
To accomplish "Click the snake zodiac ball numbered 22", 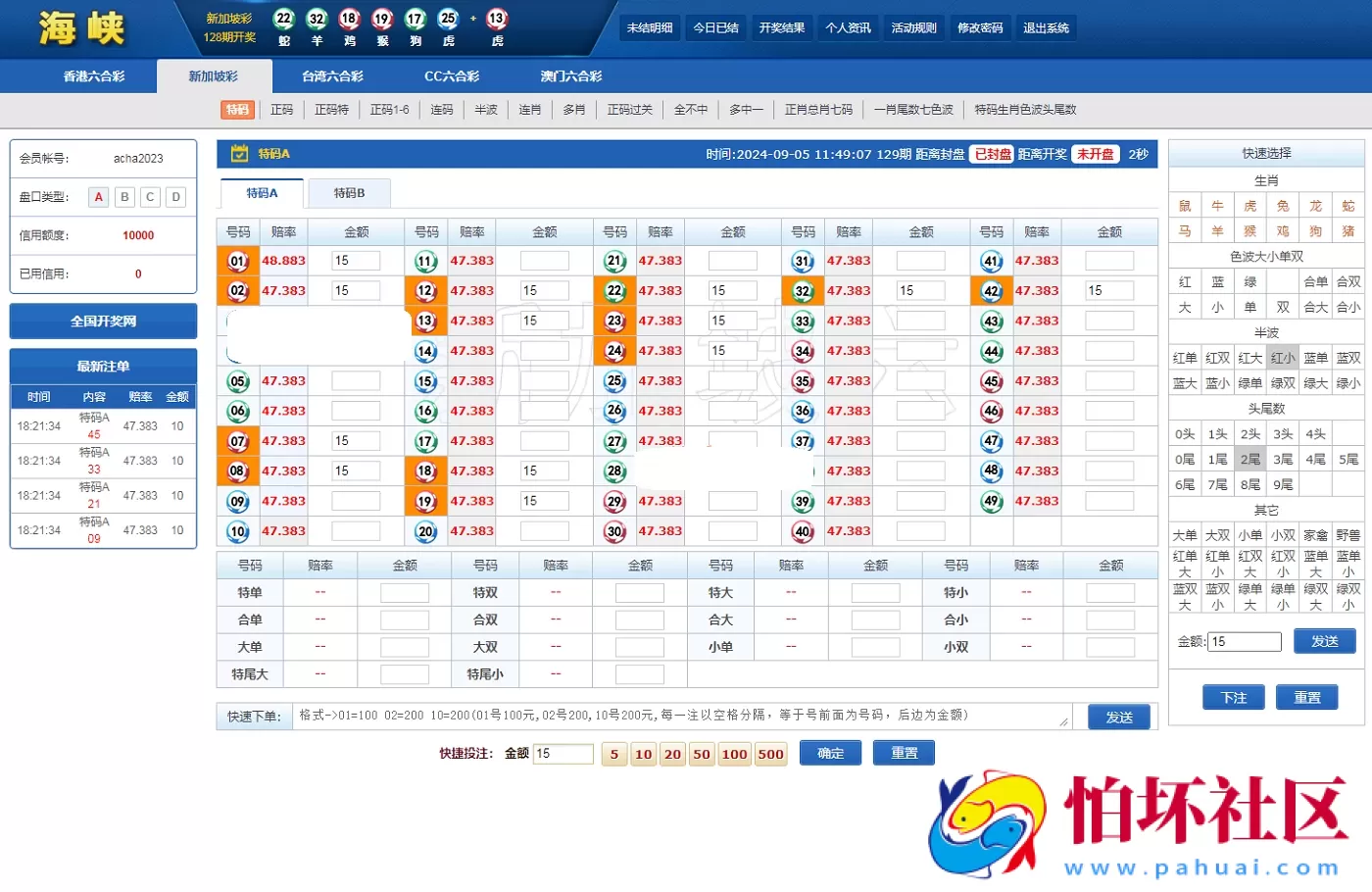I will pyautogui.click(x=284, y=21).
